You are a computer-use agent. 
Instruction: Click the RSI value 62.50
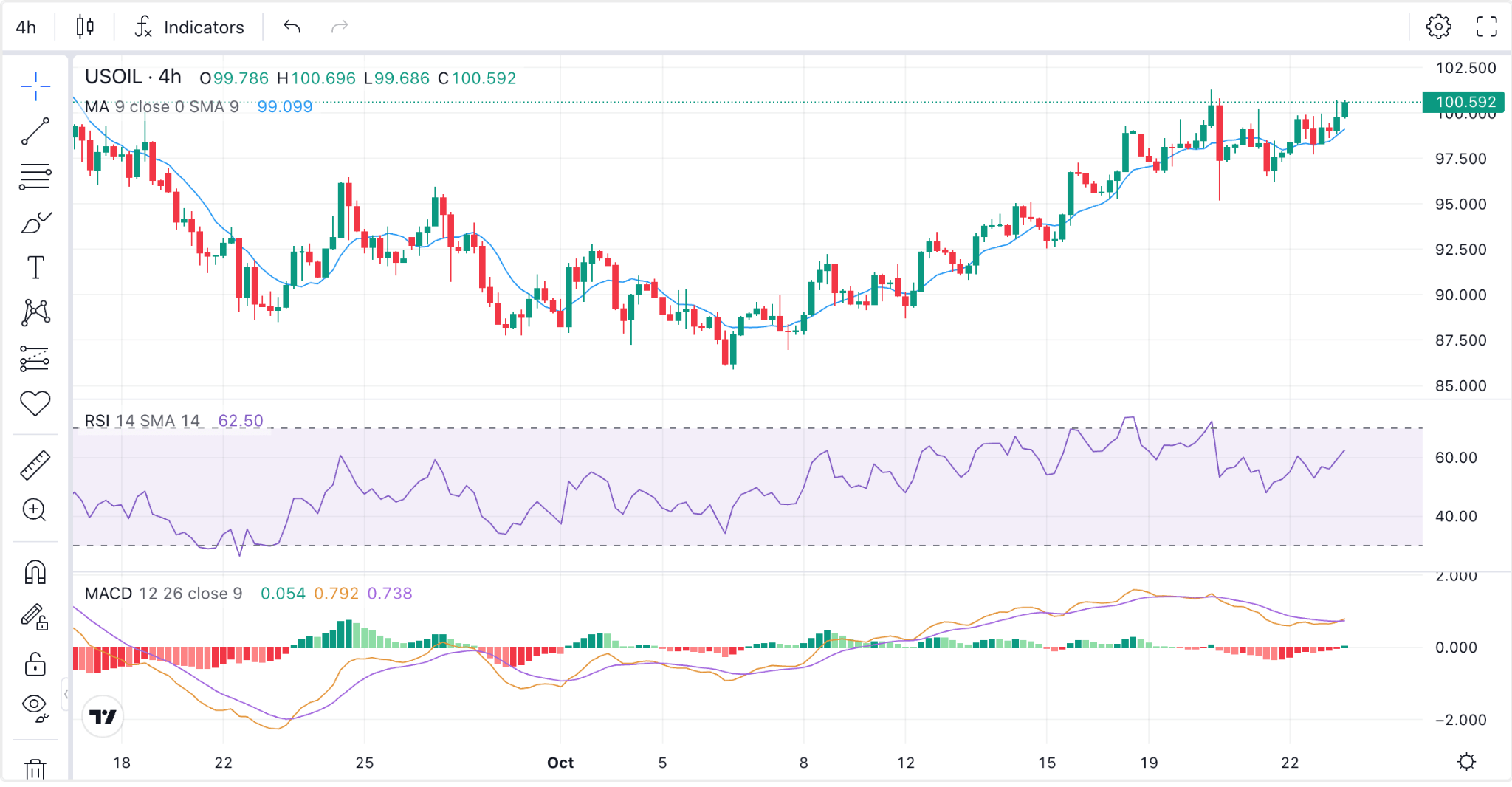pyautogui.click(x=241, y=421)
